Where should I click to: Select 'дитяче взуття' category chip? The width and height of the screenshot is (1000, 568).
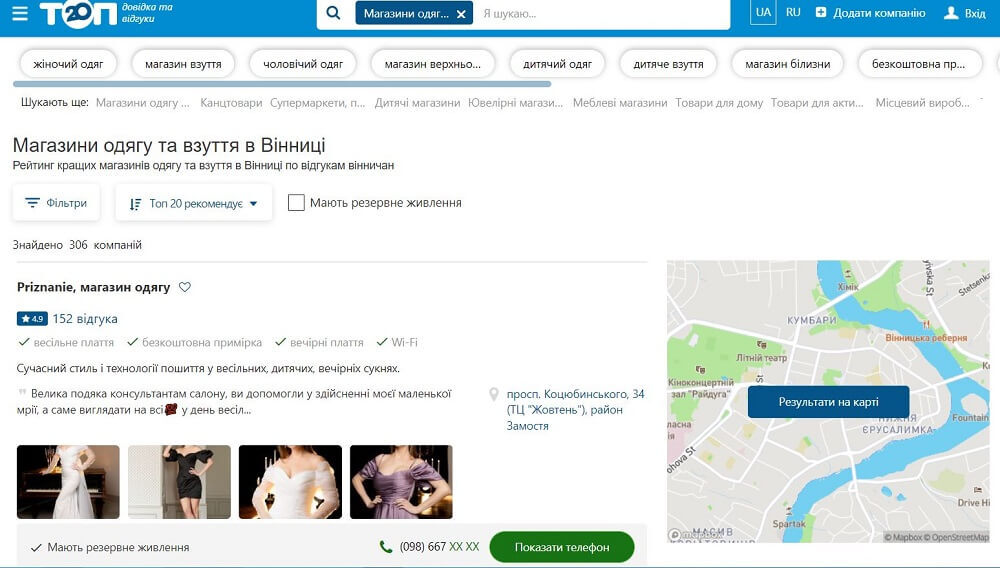tap(668, 64)
